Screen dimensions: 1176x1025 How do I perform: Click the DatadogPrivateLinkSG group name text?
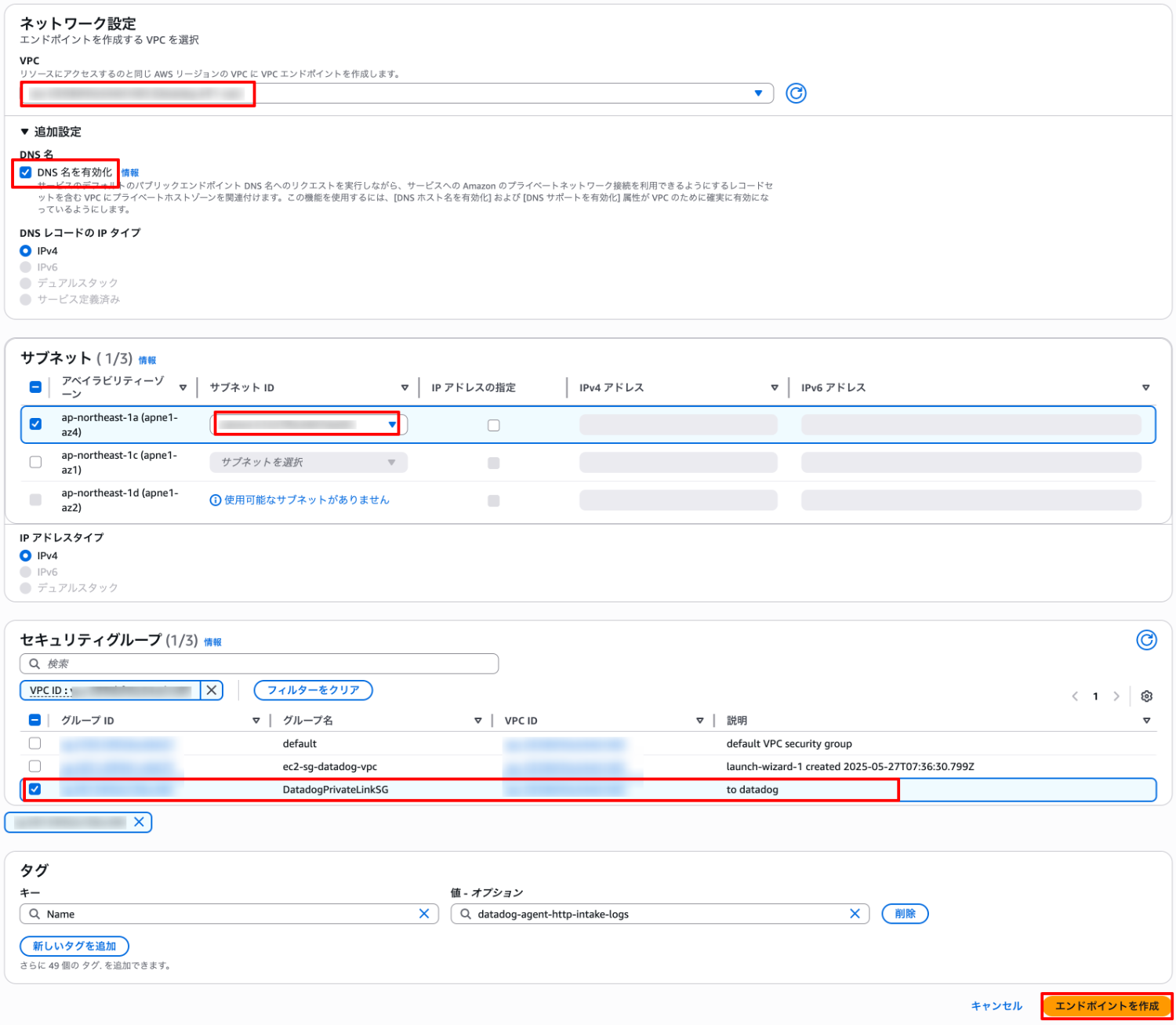tap(336, 789)
